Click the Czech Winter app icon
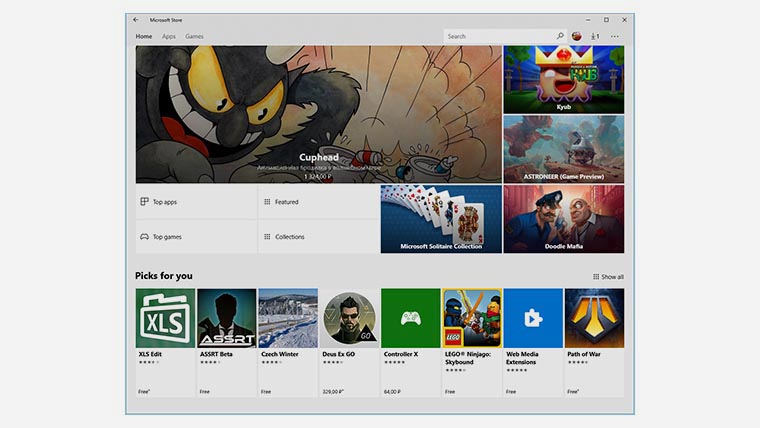The image size is (760, 428). [x=288, y=318]
